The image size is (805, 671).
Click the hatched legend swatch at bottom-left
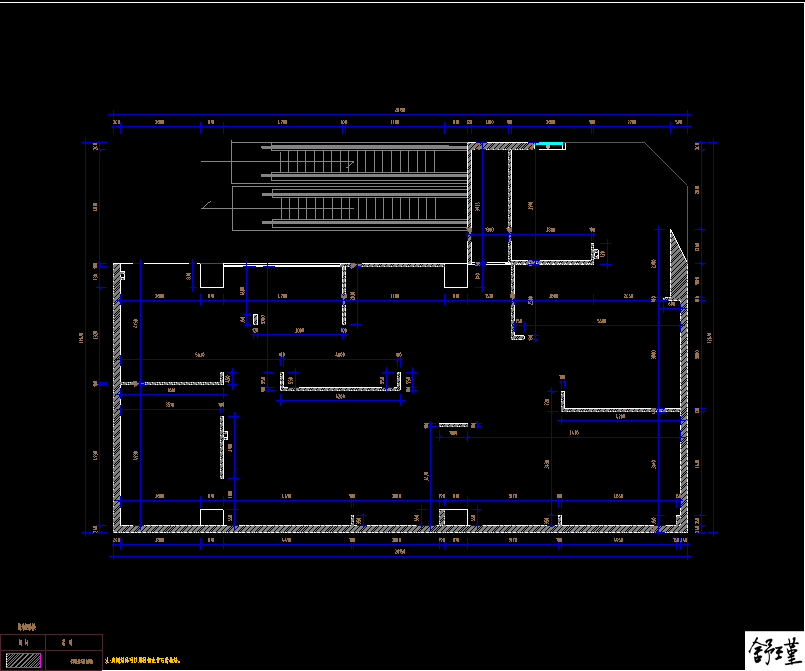pyautogui.click(x=25, y=660)
